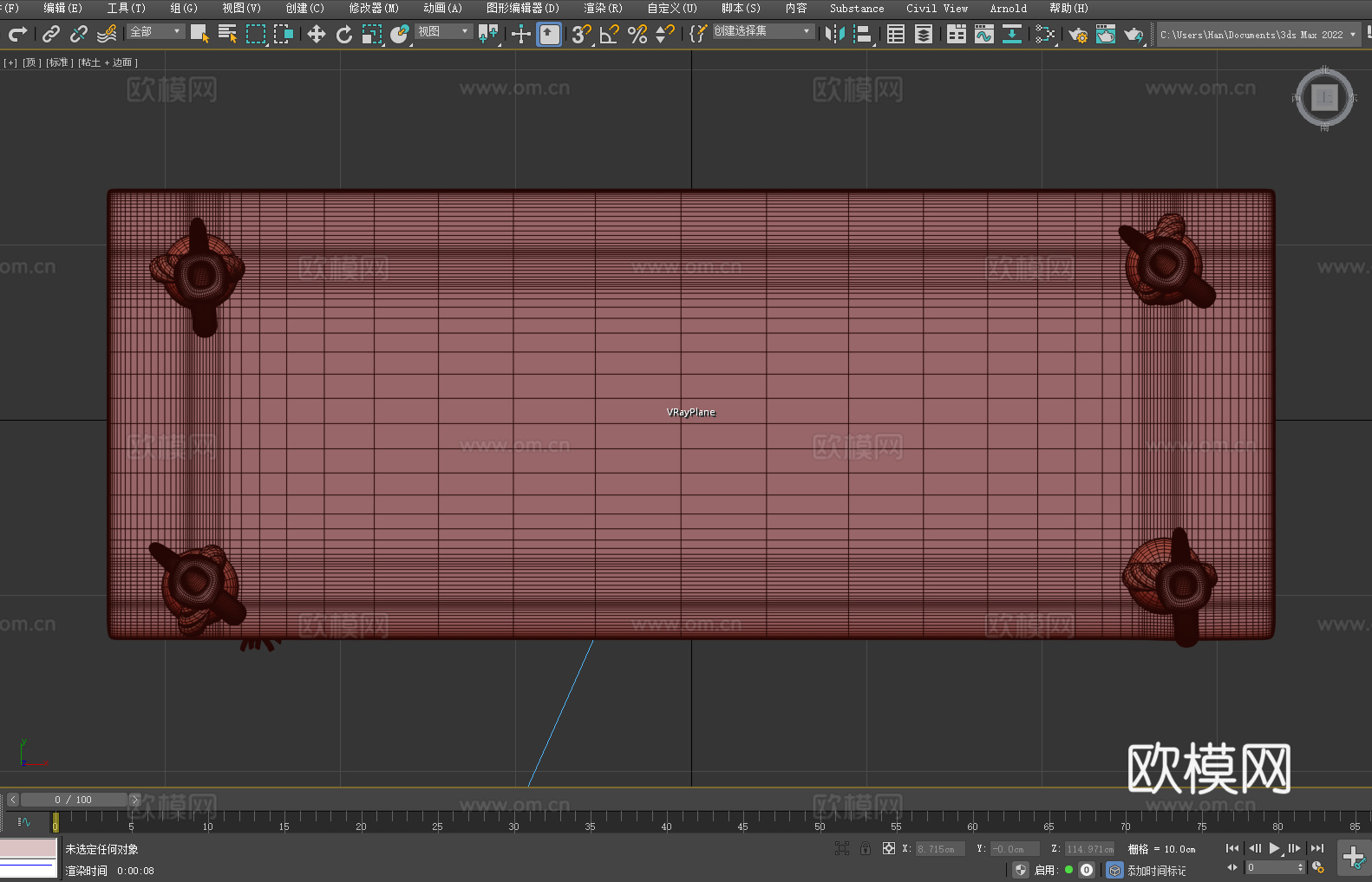Open 编辑(E) menu
Screen dimensions: 1372x882
coord(63,8)
